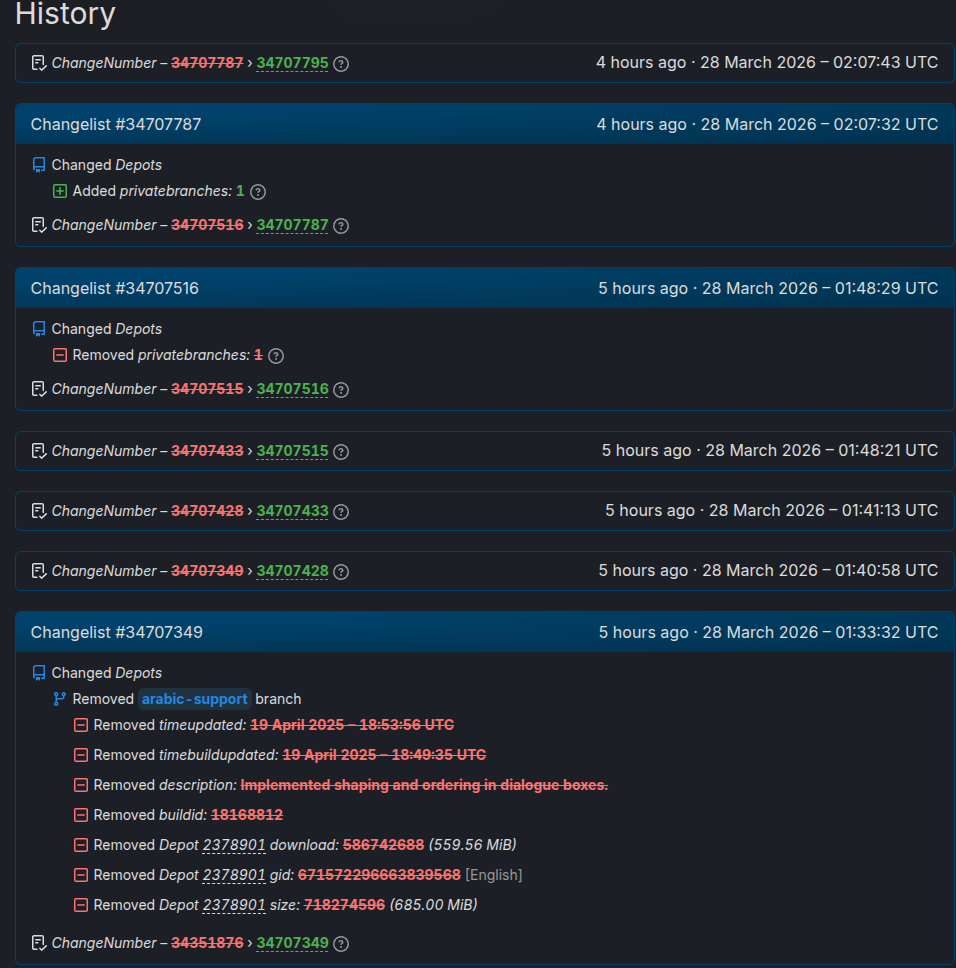Open Depot 2378901 link in gid row
This screenshot has height=968, width=956.
pyautogui.click(x=234, y=875)
